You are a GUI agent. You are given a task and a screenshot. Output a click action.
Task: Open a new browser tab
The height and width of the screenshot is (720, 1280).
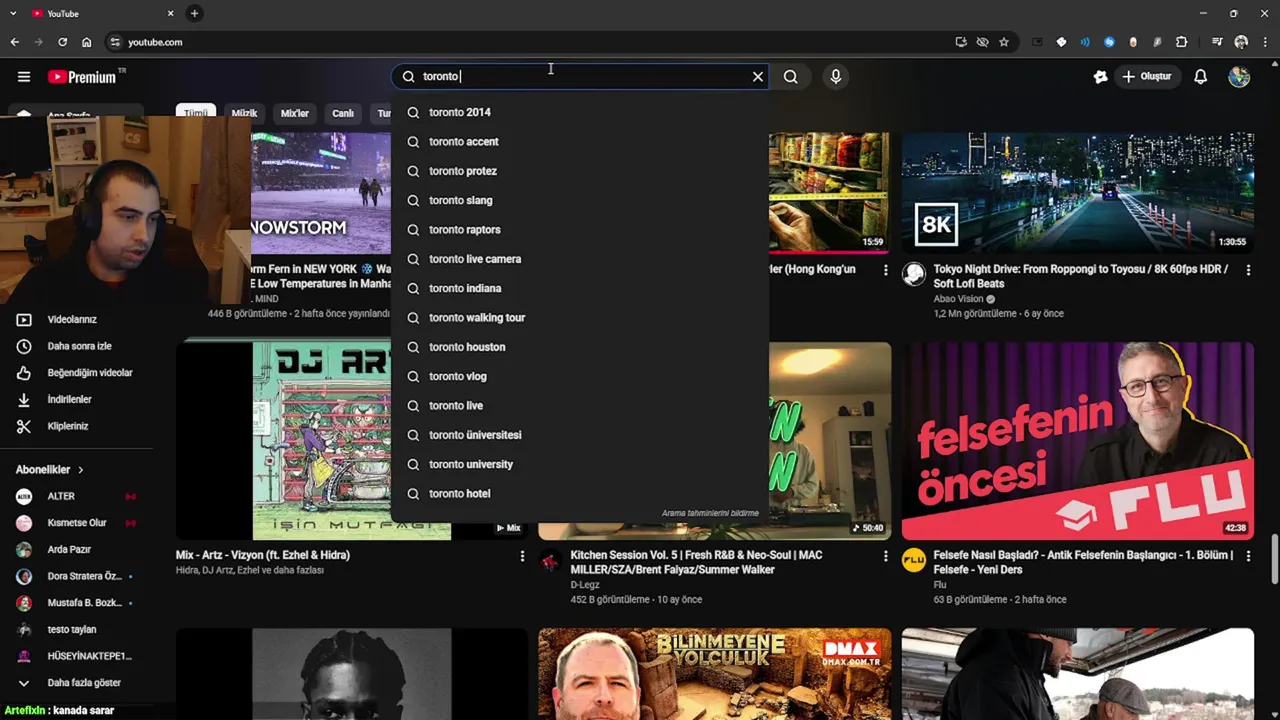(x=194, y=13)
